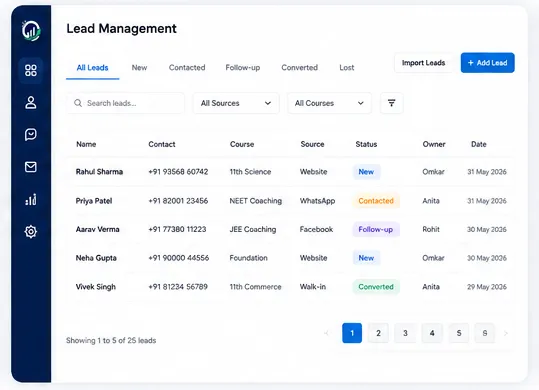This screenshot has height=390, width=539.
Task: Click the Contacted status badge for Priya Patel
Action: (x=376, y=201)
